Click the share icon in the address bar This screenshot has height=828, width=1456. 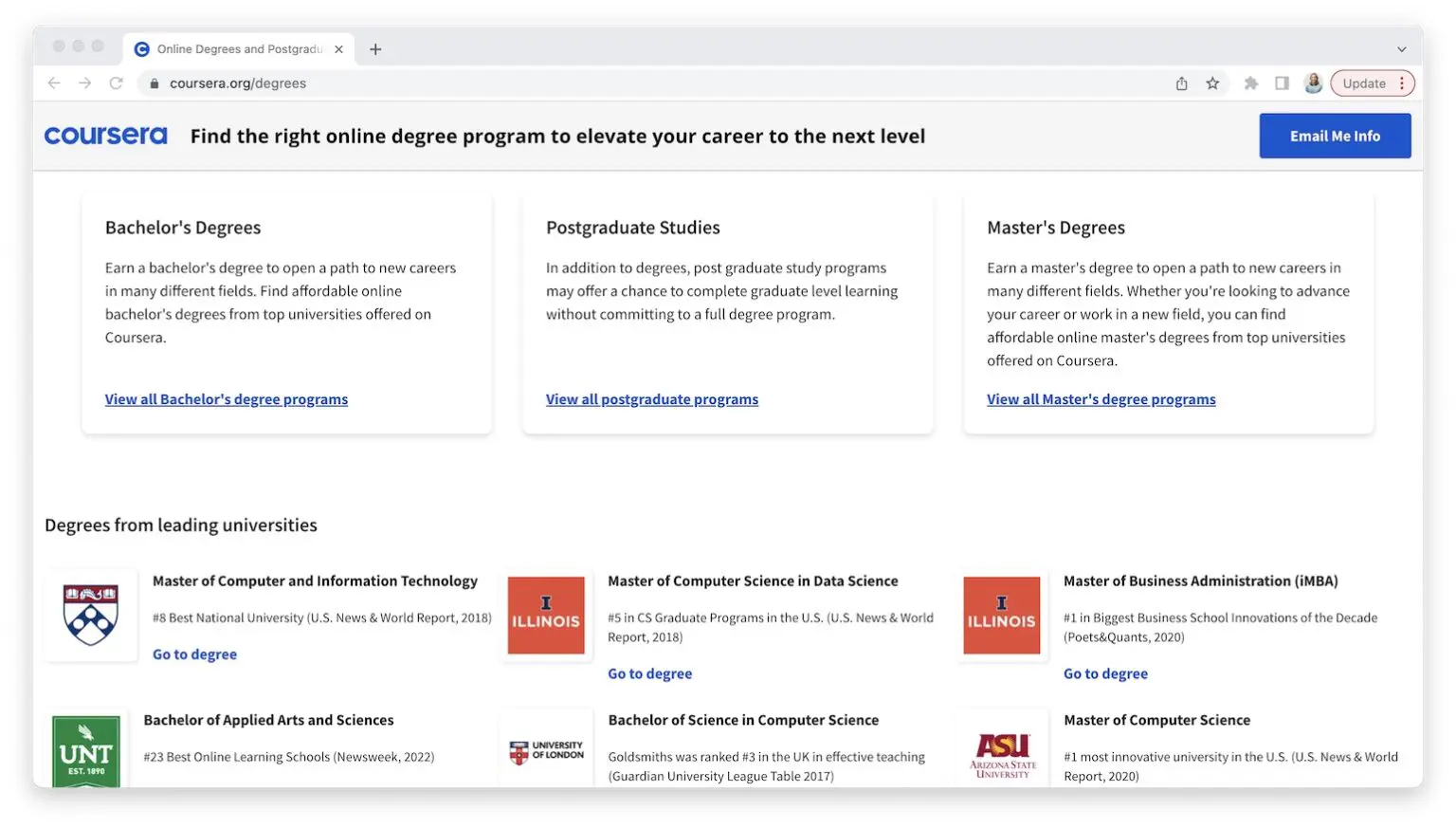pos(1181,83)
